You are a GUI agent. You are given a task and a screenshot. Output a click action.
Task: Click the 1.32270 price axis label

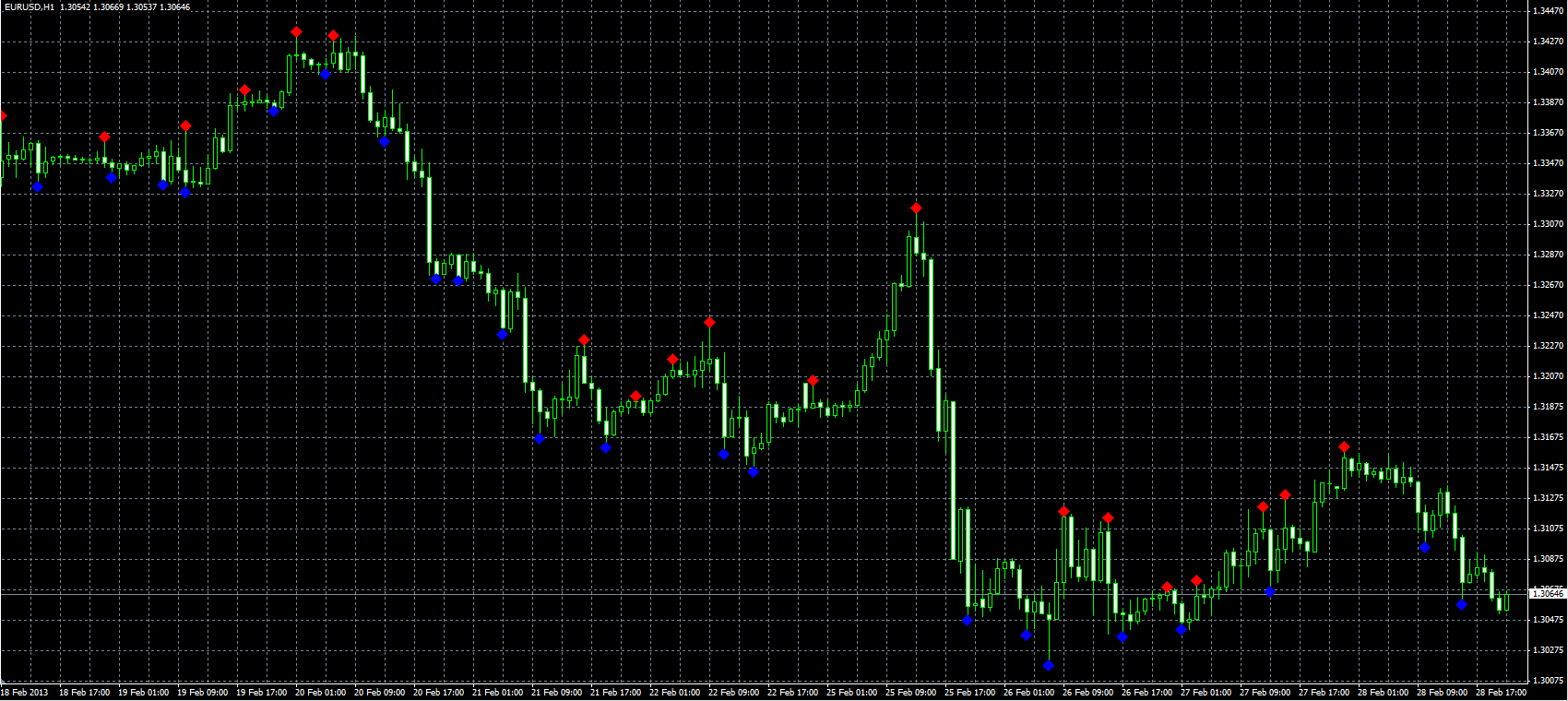coord(1549,346)
